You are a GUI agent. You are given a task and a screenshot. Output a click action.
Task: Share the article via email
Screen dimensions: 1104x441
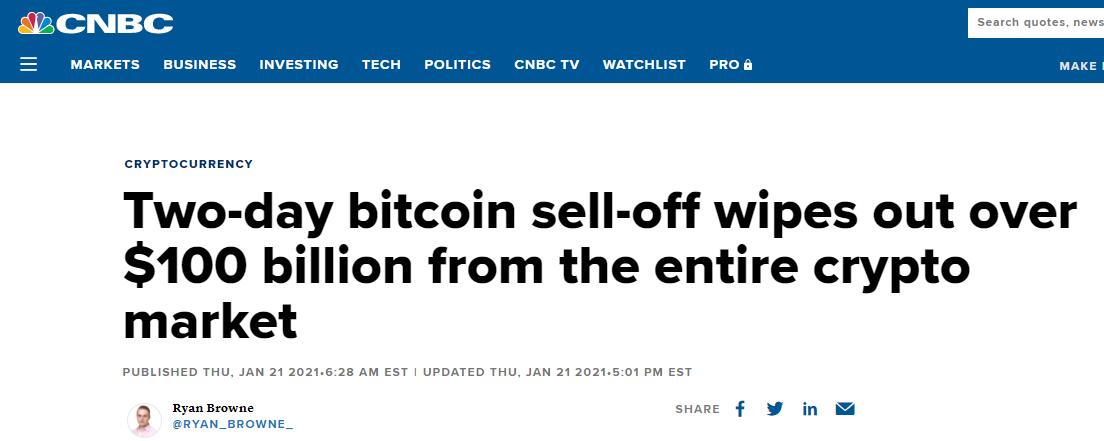(x=845, y=409)
